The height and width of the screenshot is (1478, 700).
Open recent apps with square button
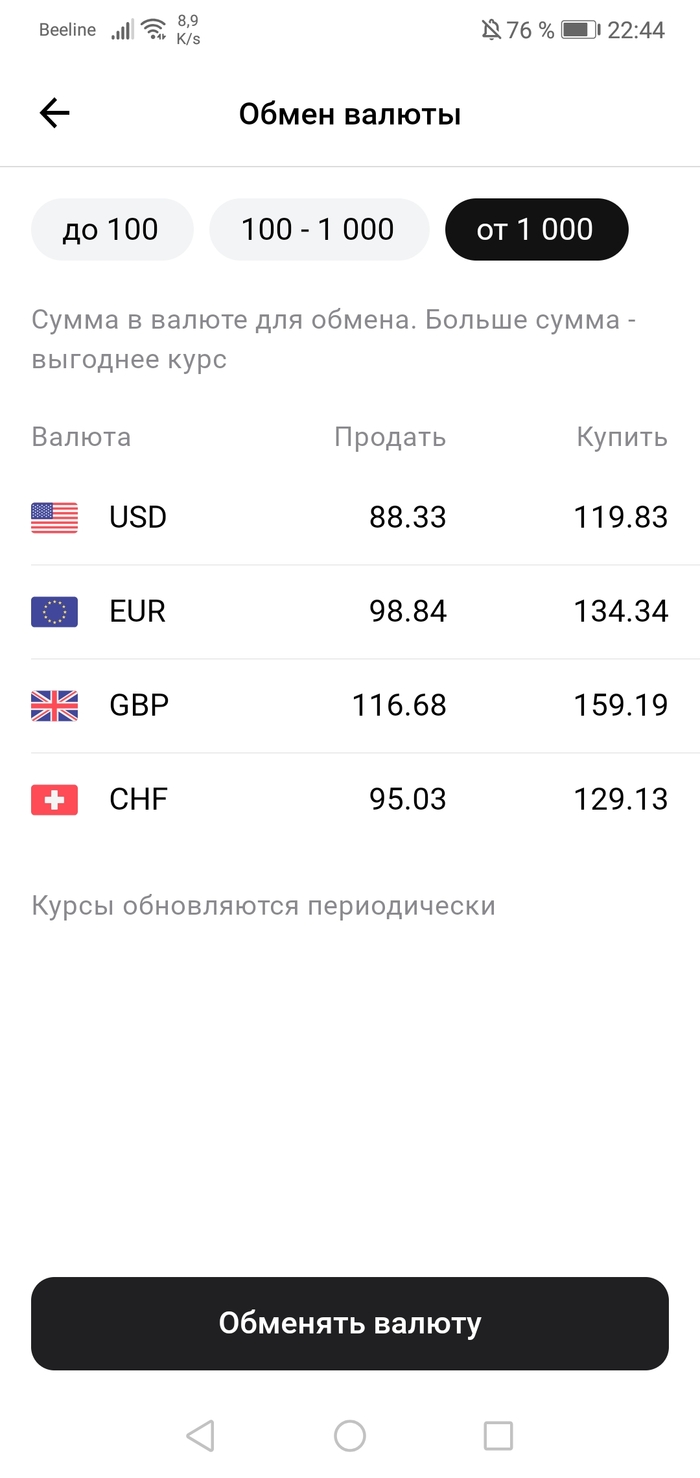pos(498,1436)
